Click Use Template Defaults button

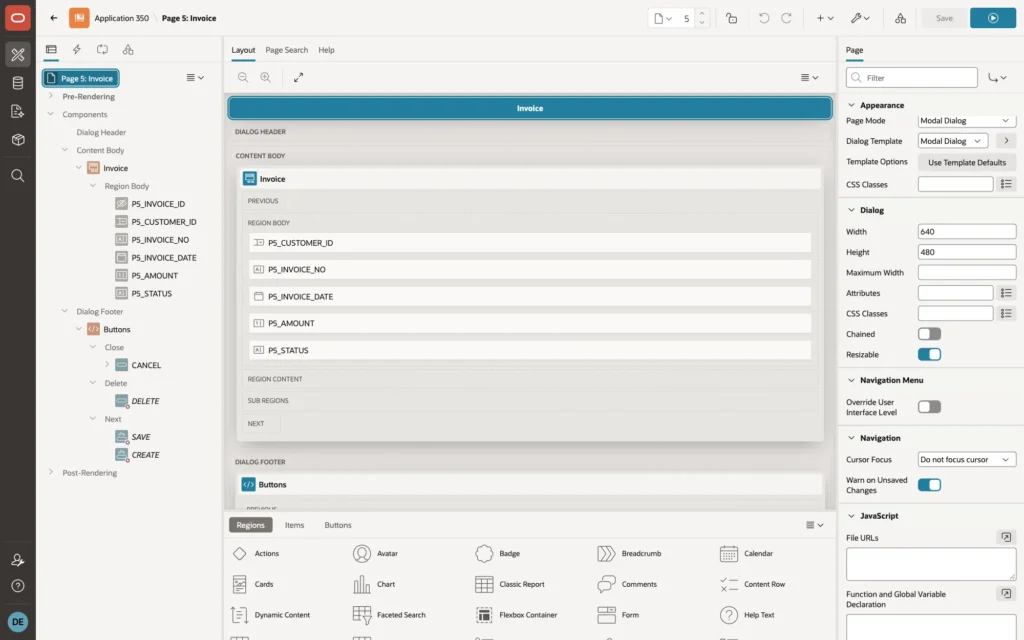coord(967,163)
